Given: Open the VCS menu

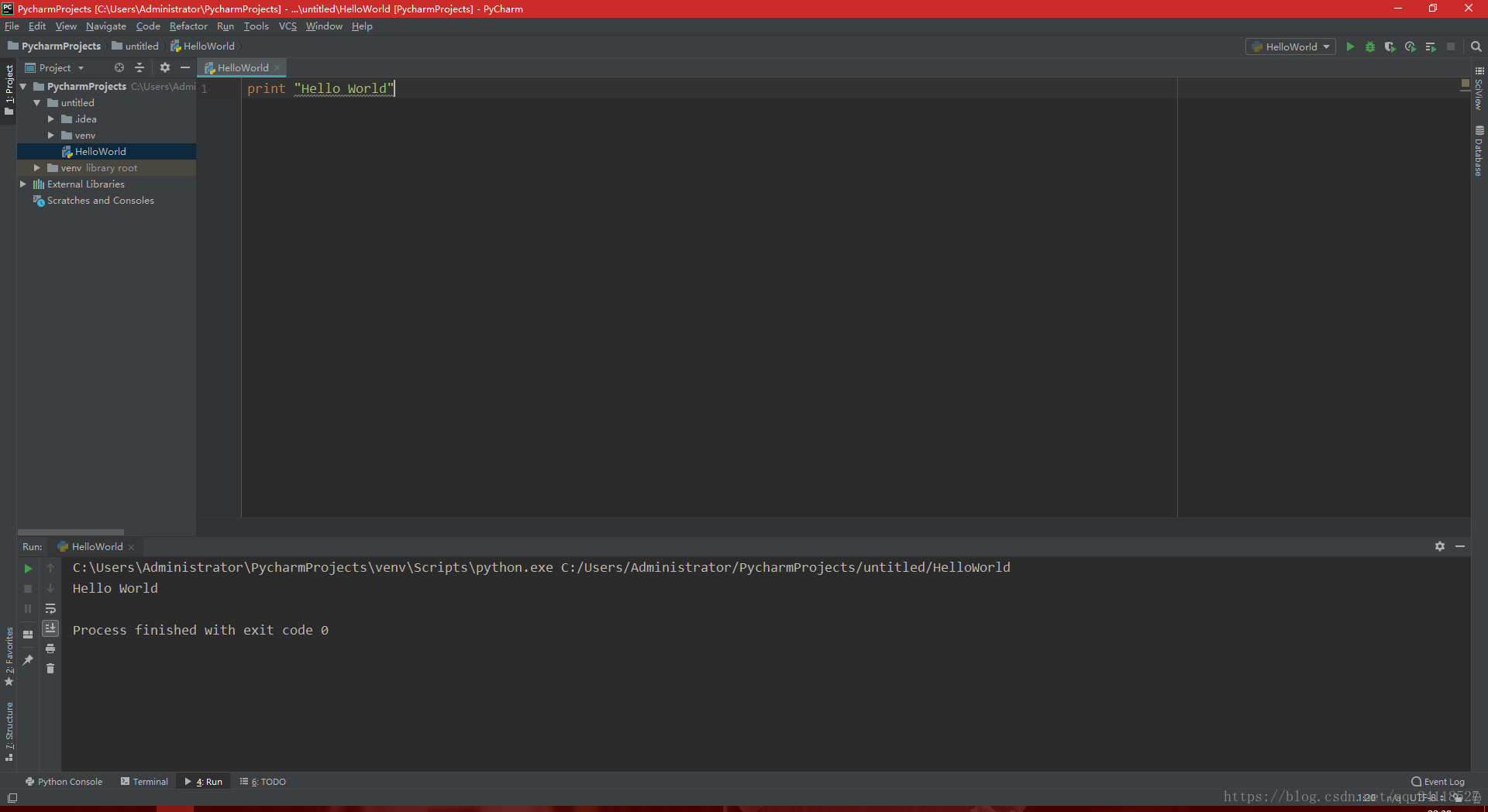Looking at the screenshot, I should (x=288, y=26).
